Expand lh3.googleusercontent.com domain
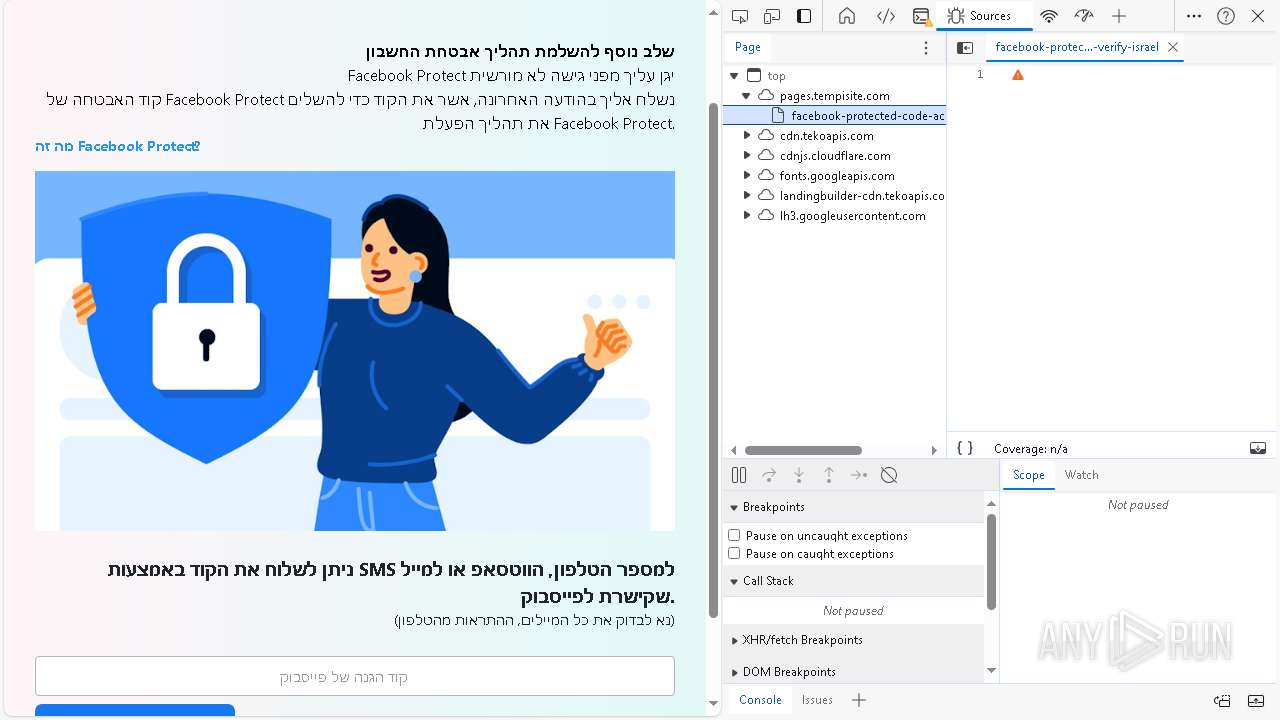Image resolution: width=1280 pixels, height=720 pixels. (x=746, y=216)
